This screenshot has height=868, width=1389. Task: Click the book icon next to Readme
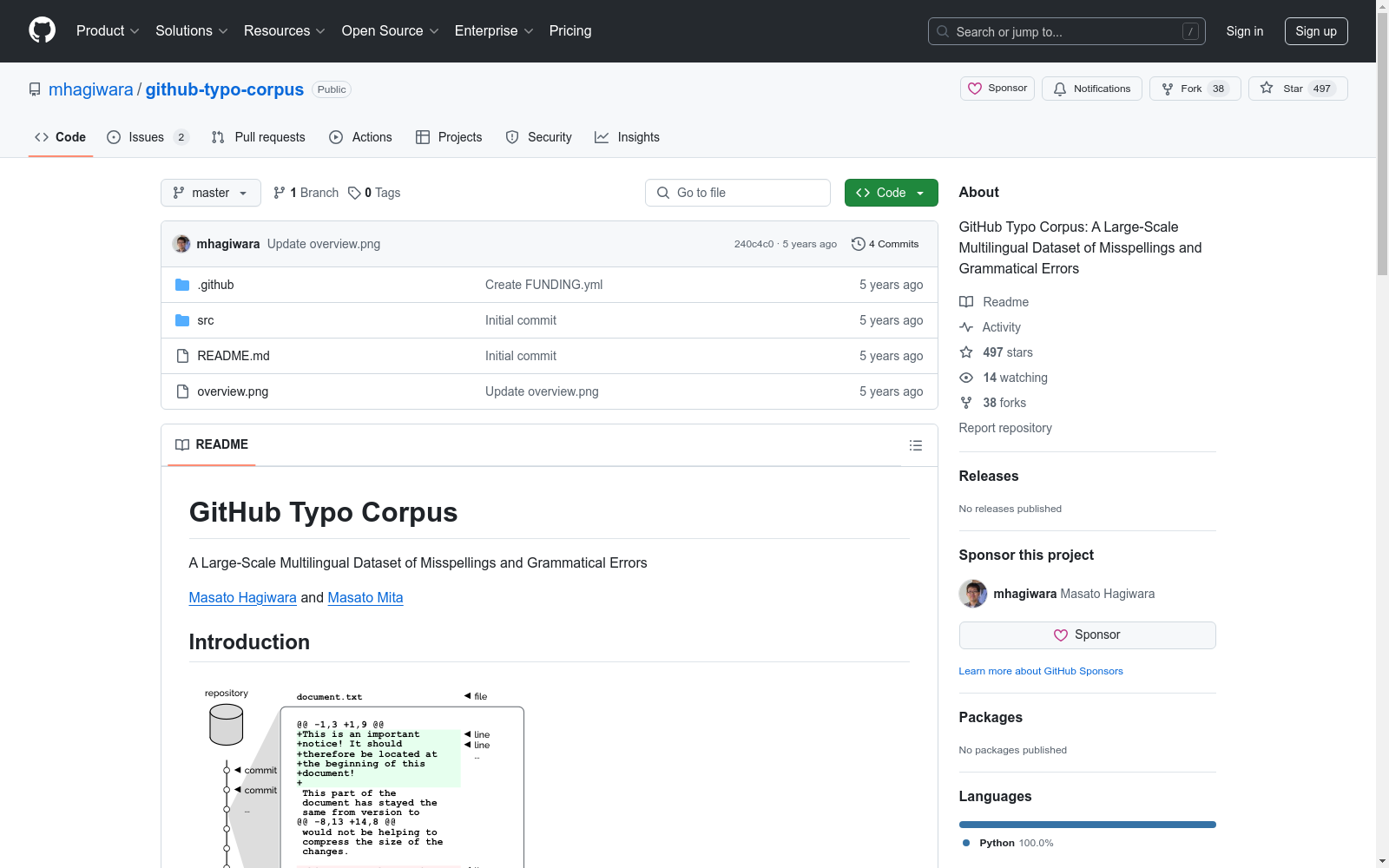(x=966, y=302)
